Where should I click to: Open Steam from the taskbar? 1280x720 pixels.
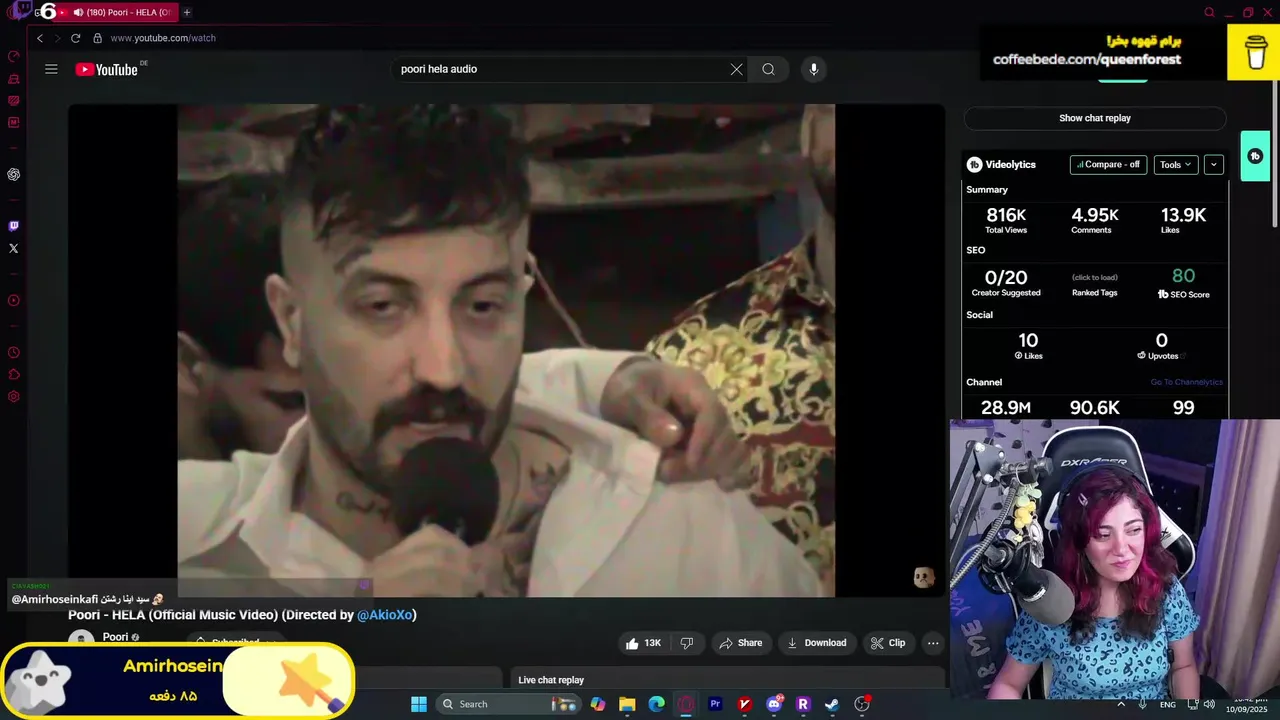tap(832, 704)
